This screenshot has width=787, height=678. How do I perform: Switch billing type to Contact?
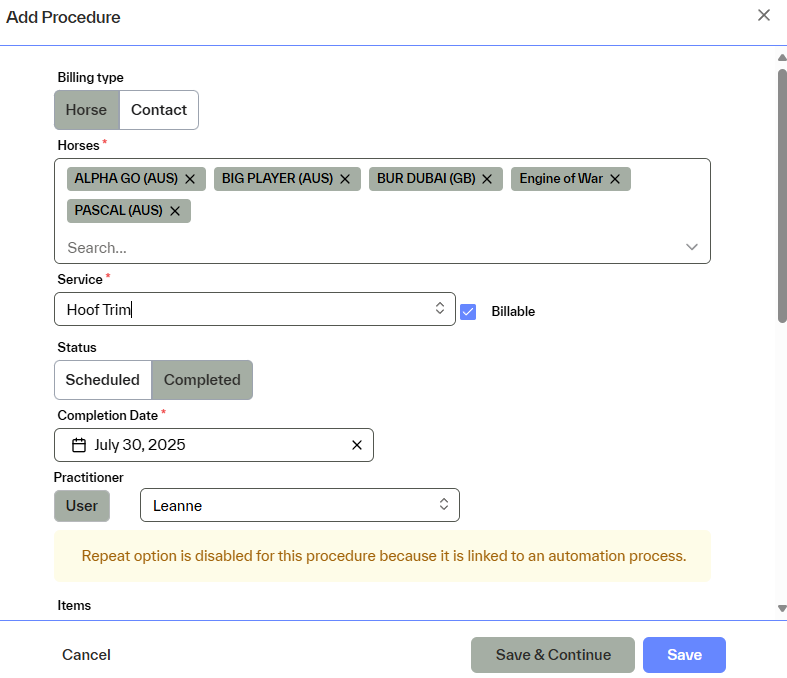tap(159, 110)
